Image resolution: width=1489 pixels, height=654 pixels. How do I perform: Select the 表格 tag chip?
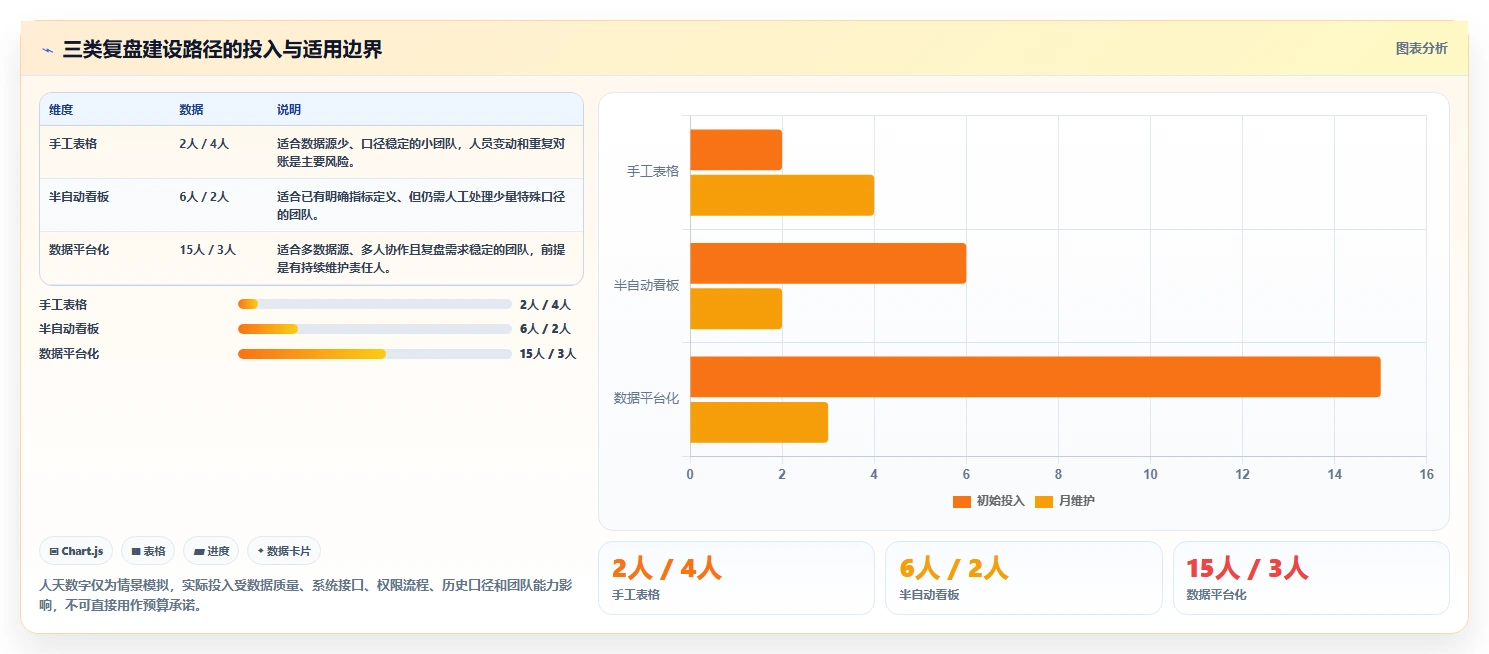click(x=148, y=551)
